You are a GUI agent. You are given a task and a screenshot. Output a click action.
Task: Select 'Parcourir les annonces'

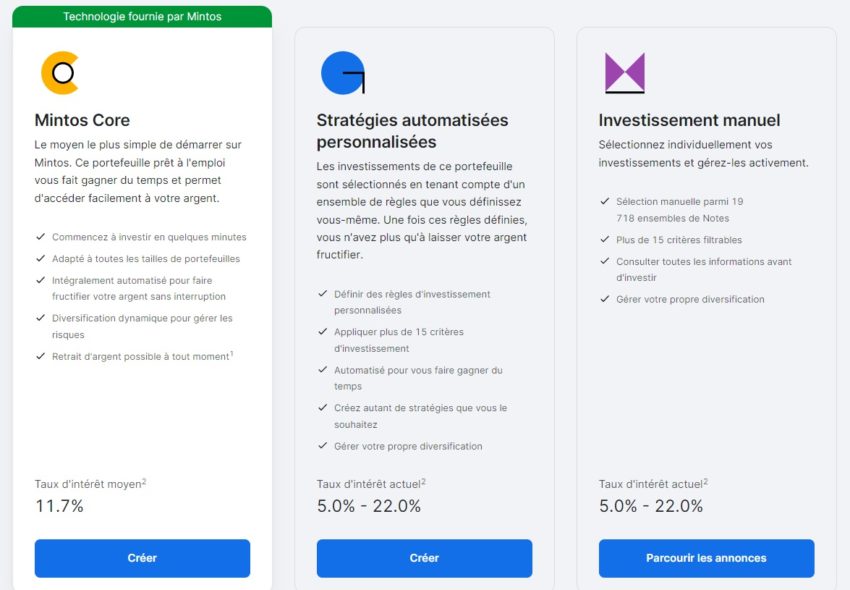click(x=706, y=558)
